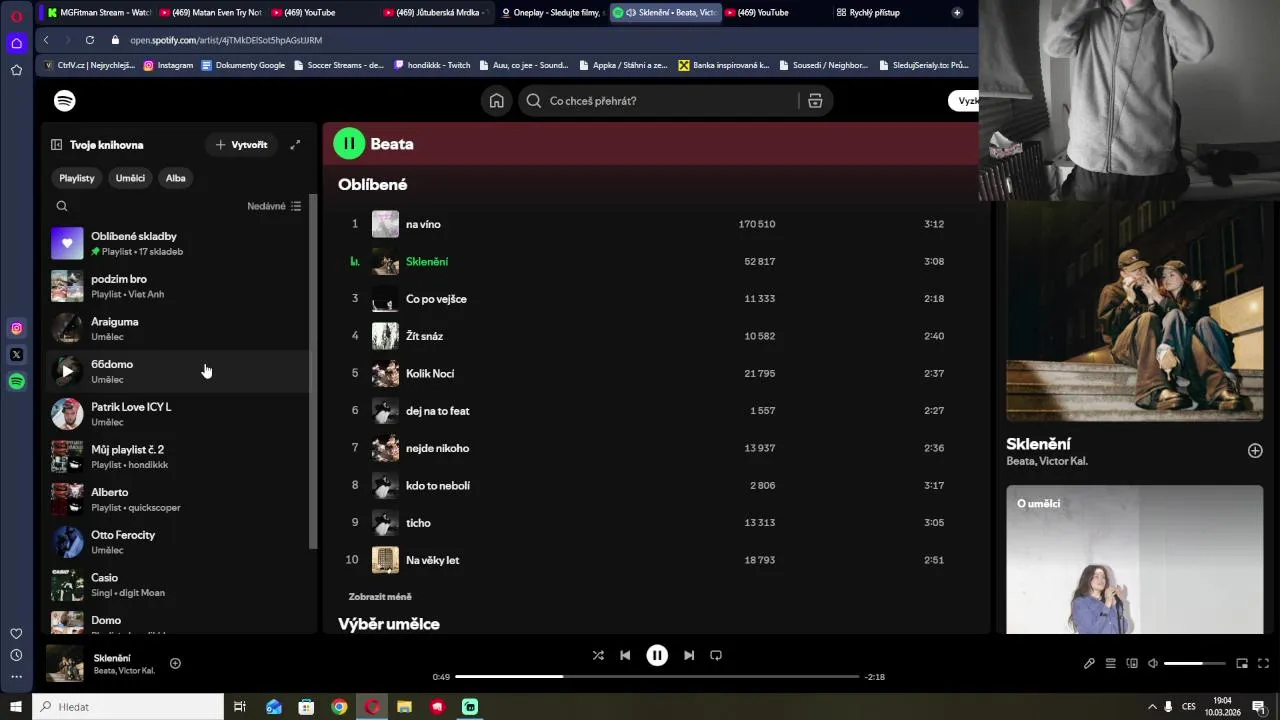The image size is (1280, 720).
Task: Filter library by Alba chip
Action: [176, 178]
